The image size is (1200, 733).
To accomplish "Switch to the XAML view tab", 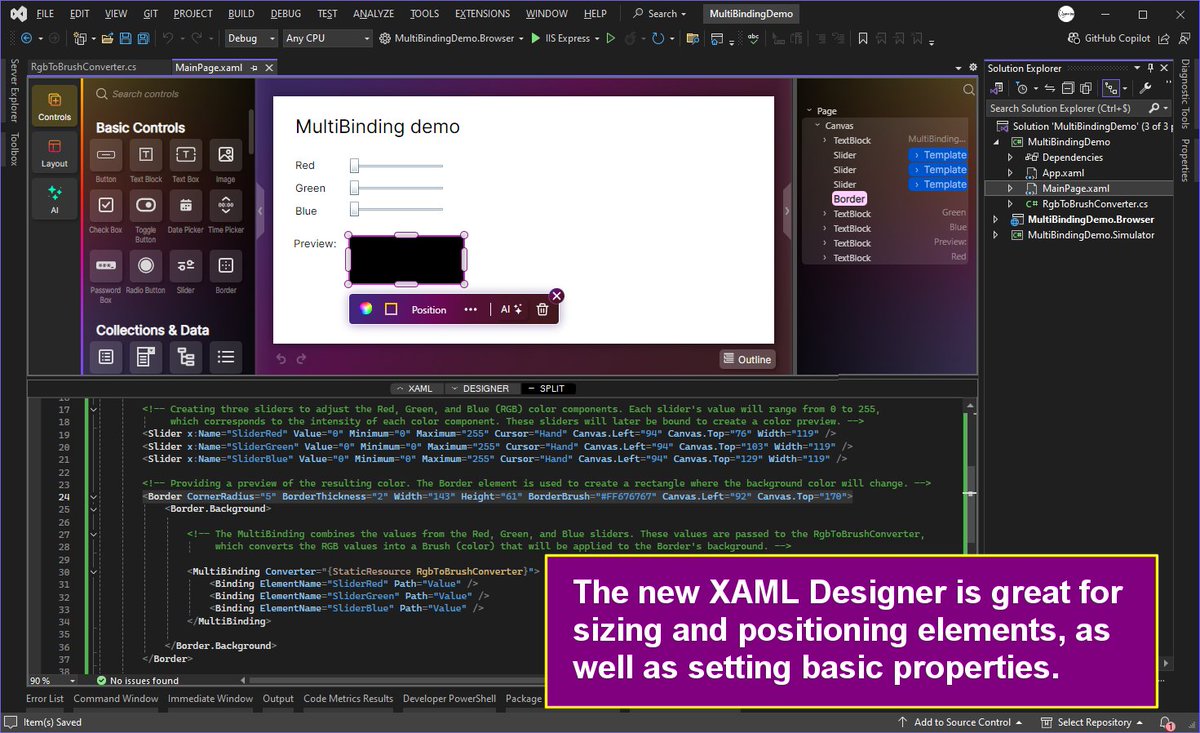I will 414,388.
